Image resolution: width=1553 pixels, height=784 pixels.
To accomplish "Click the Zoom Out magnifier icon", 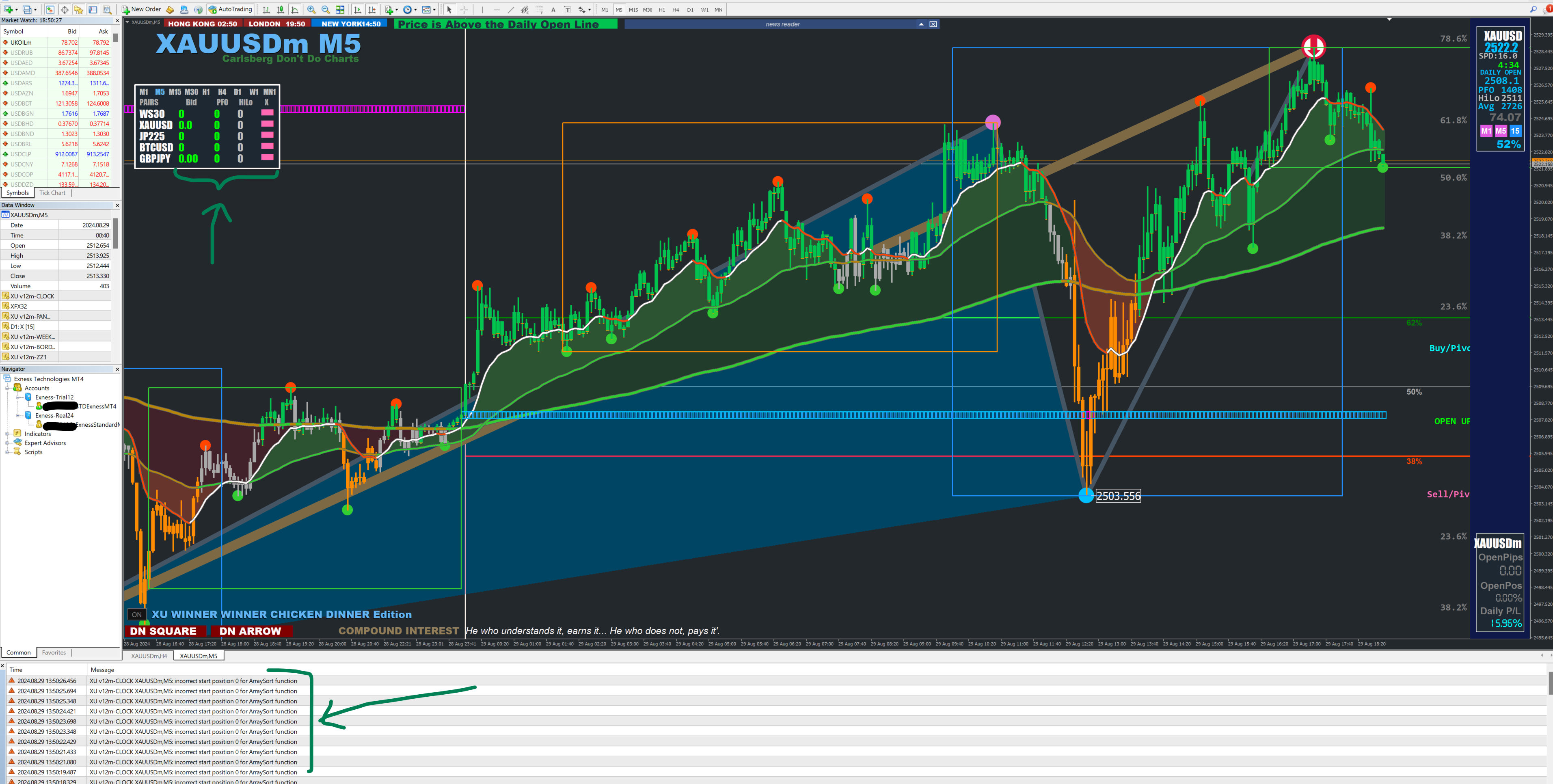I will pos(326,10).
